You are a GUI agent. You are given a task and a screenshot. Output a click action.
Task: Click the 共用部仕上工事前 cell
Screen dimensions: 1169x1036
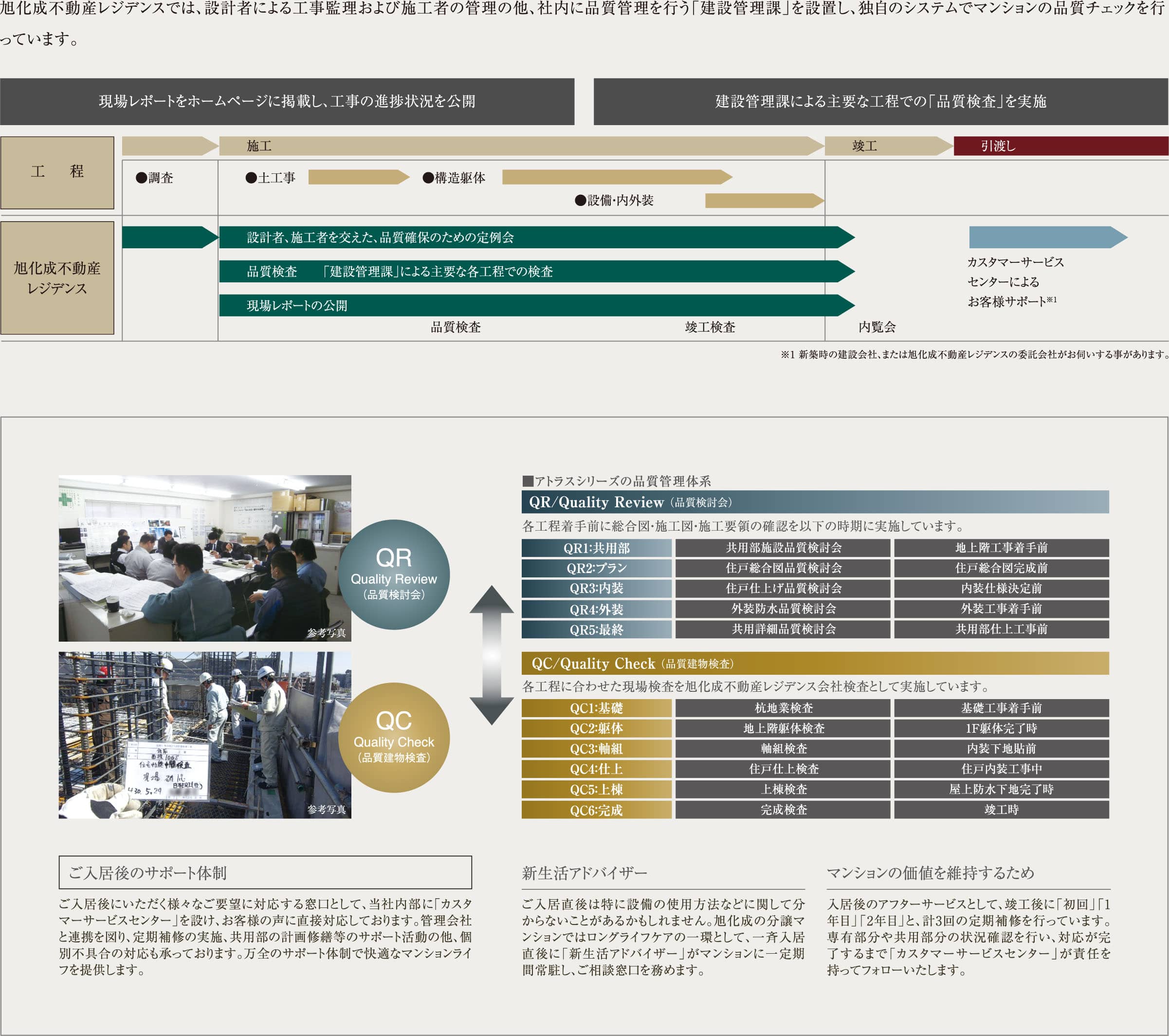pyautogui.click(x=1002, y=629)
